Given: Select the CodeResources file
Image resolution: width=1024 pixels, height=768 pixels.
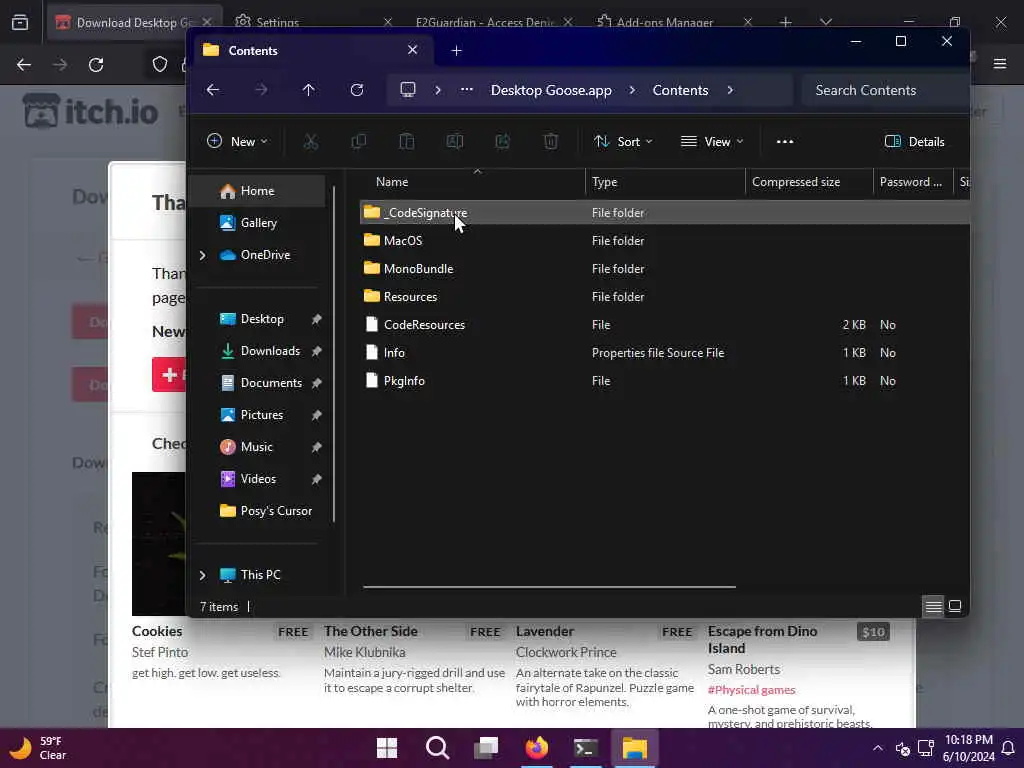Looking at the screenshot, I should click(664, 325).
